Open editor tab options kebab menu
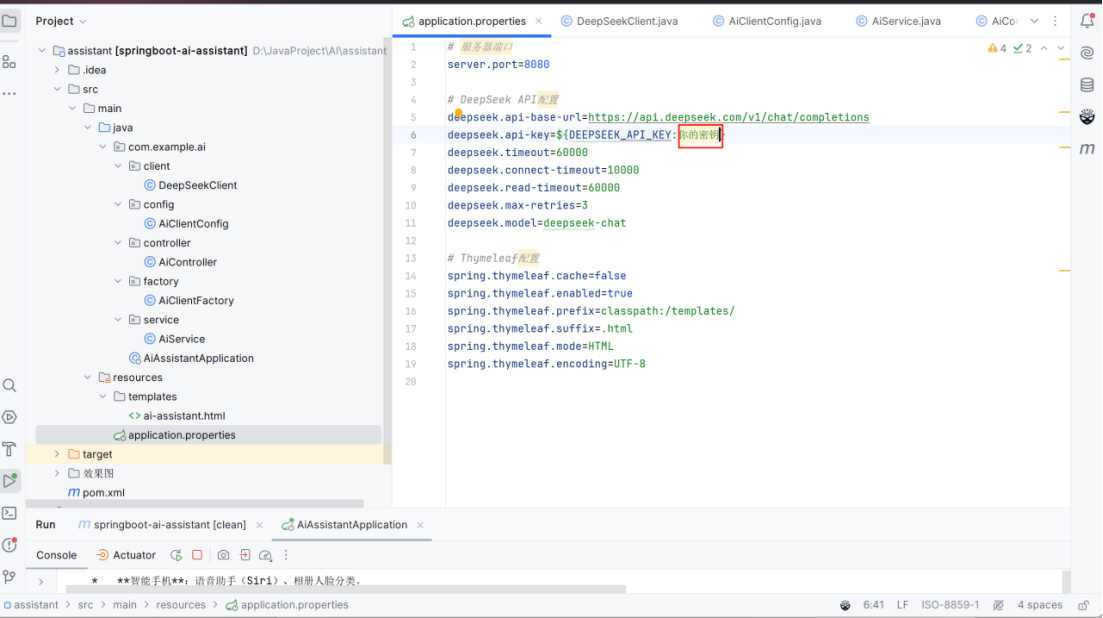Screen dimensions: 1103x618 [x=1055, y=21]
